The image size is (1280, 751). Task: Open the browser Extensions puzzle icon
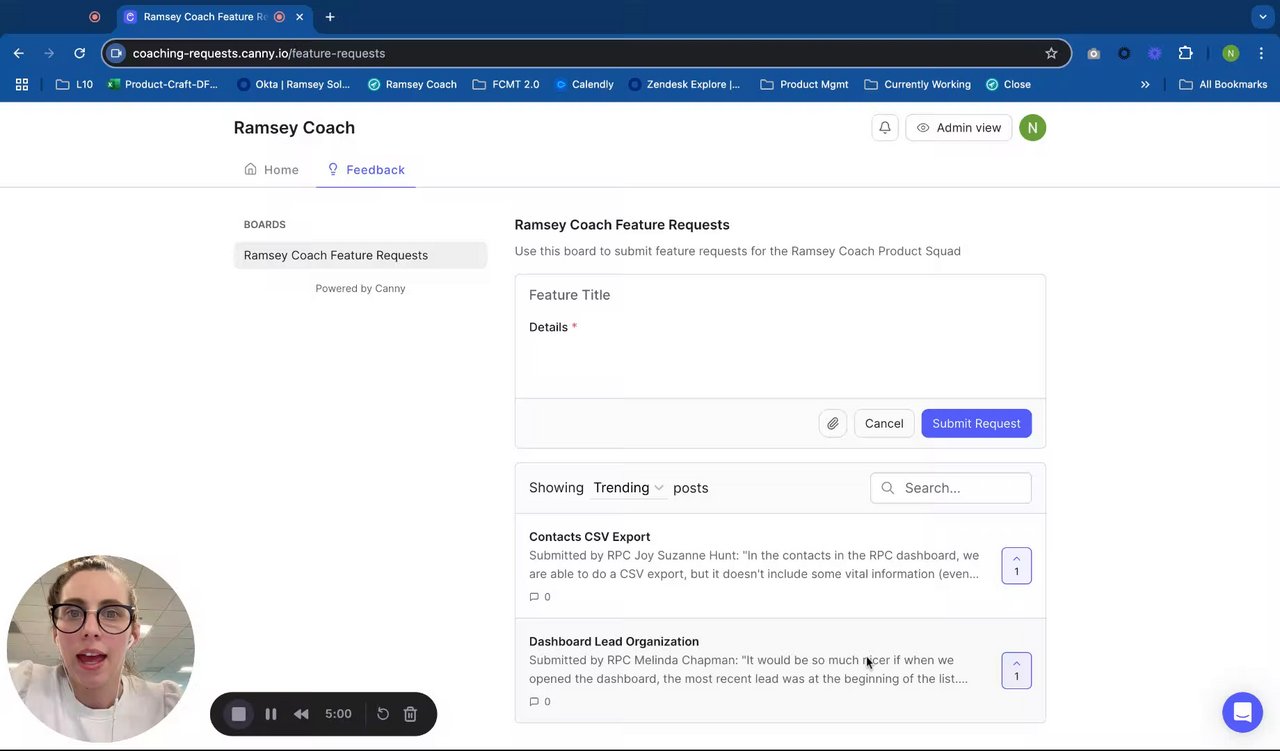1186,53
